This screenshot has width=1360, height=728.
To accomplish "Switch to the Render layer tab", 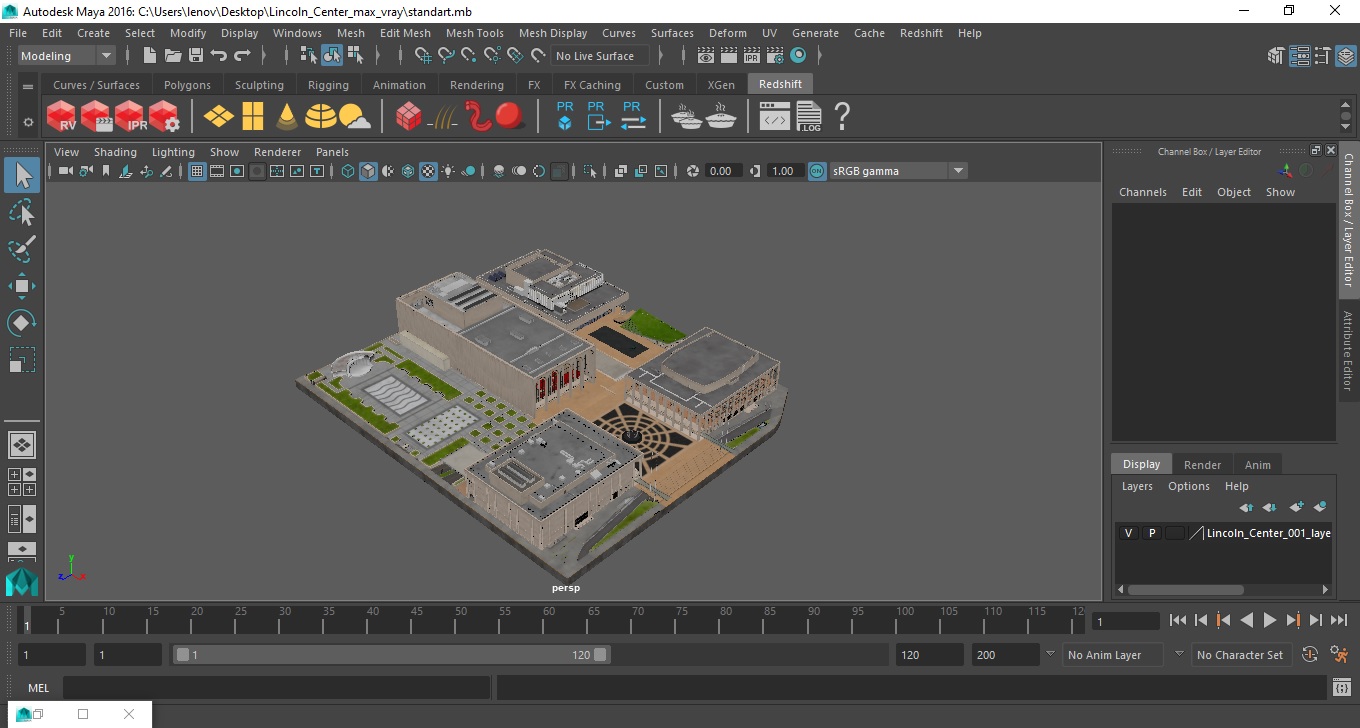I will 1202,465.
